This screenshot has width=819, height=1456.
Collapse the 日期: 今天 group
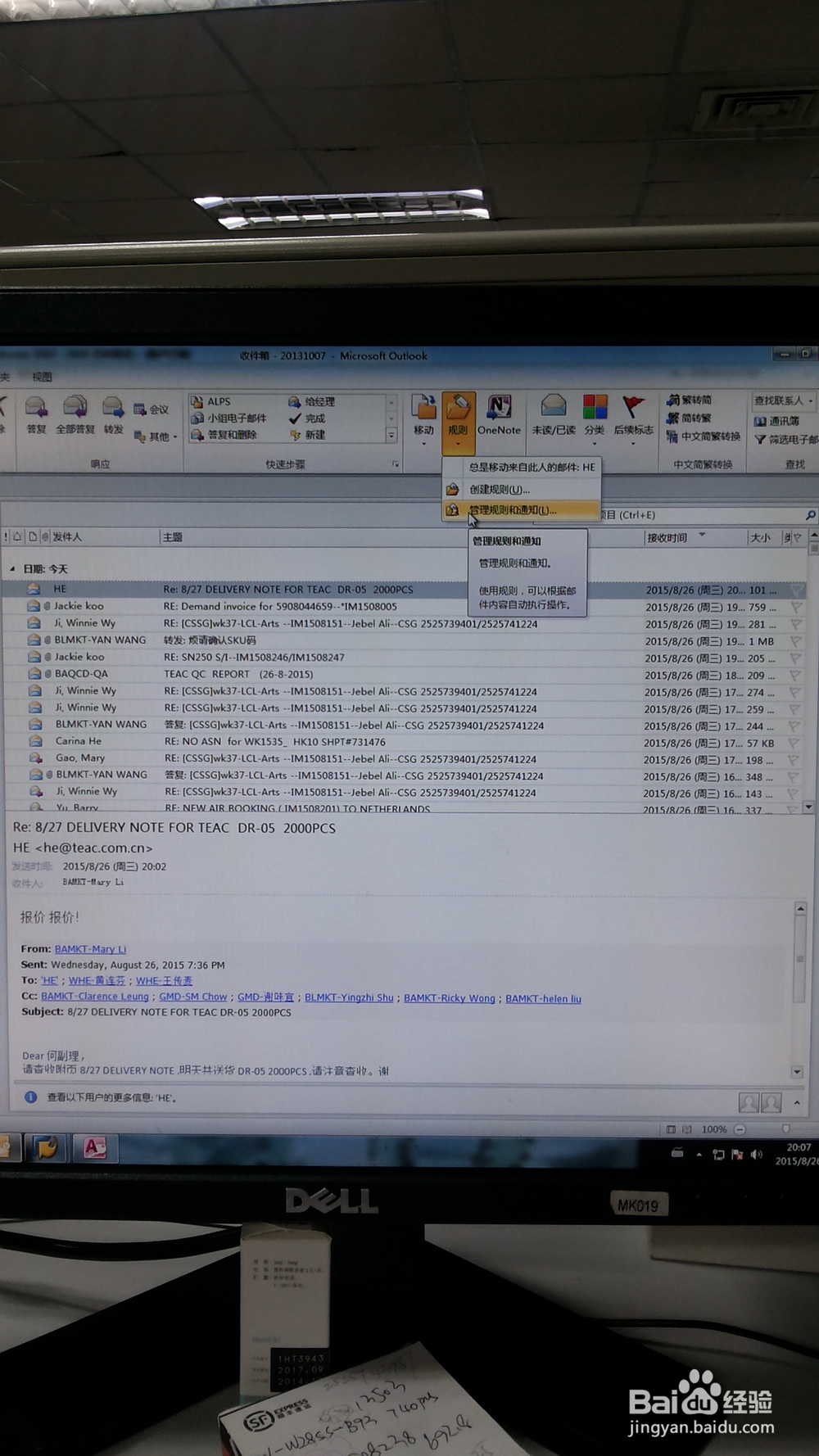12,568
